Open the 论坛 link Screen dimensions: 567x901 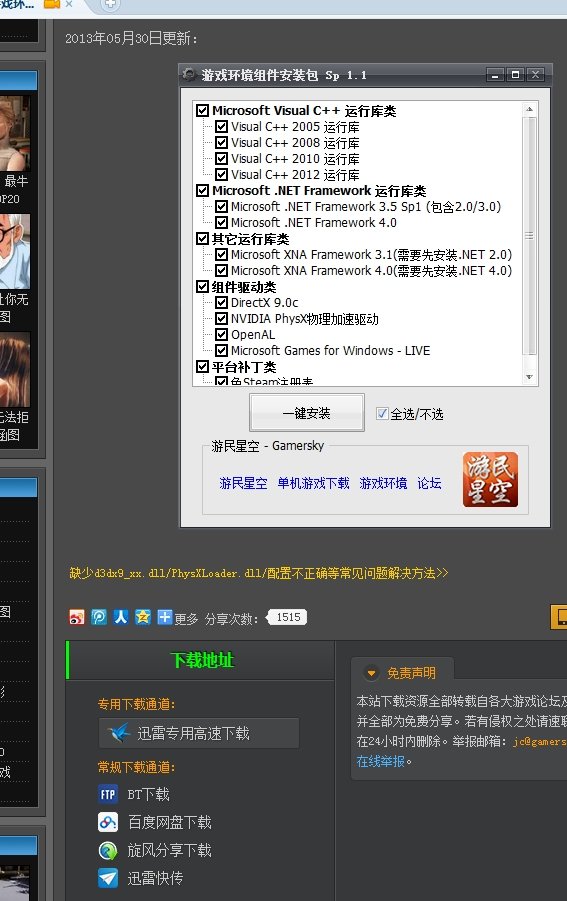point(429,483)
